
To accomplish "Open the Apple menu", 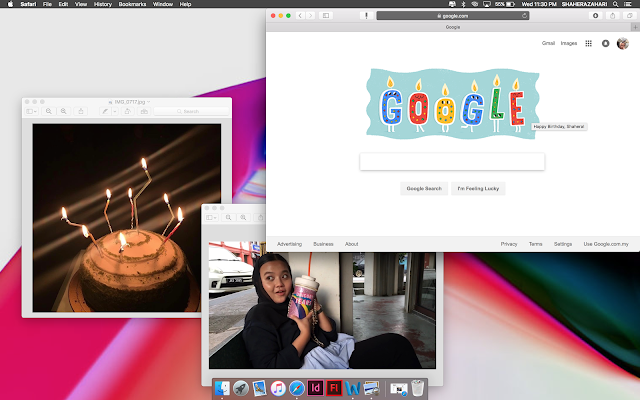I will (x=10, y=4).
